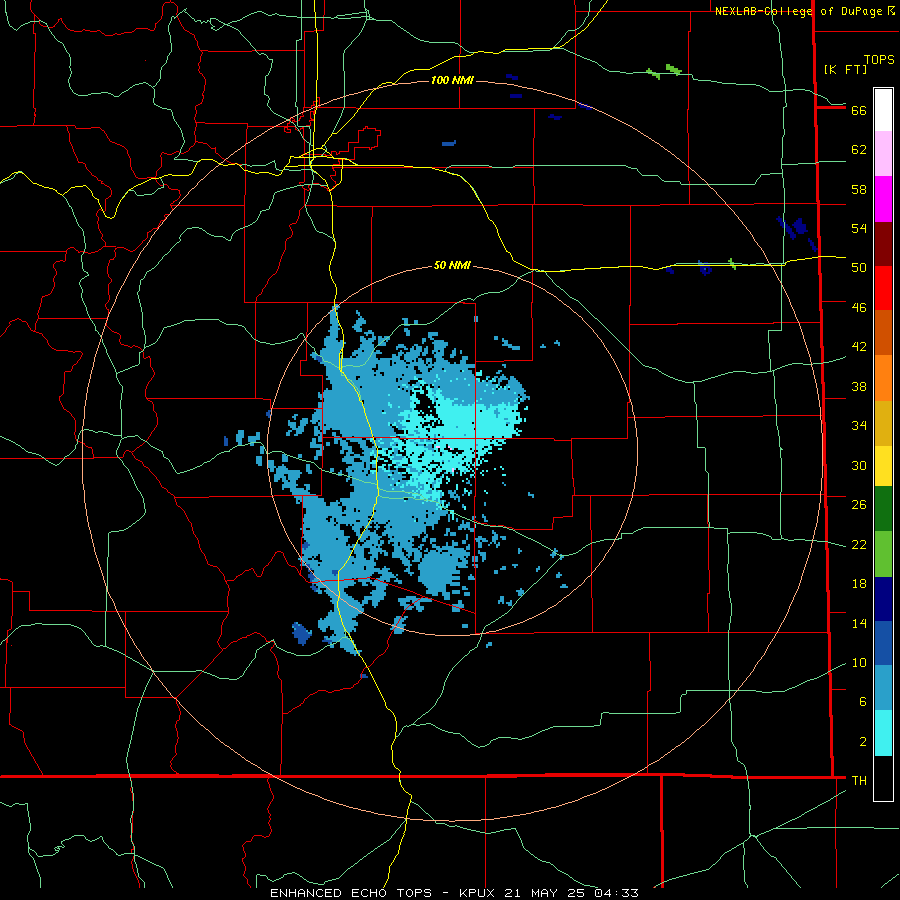
Task: Choose the dark orange legend swatch
Action: coord(883,332)
